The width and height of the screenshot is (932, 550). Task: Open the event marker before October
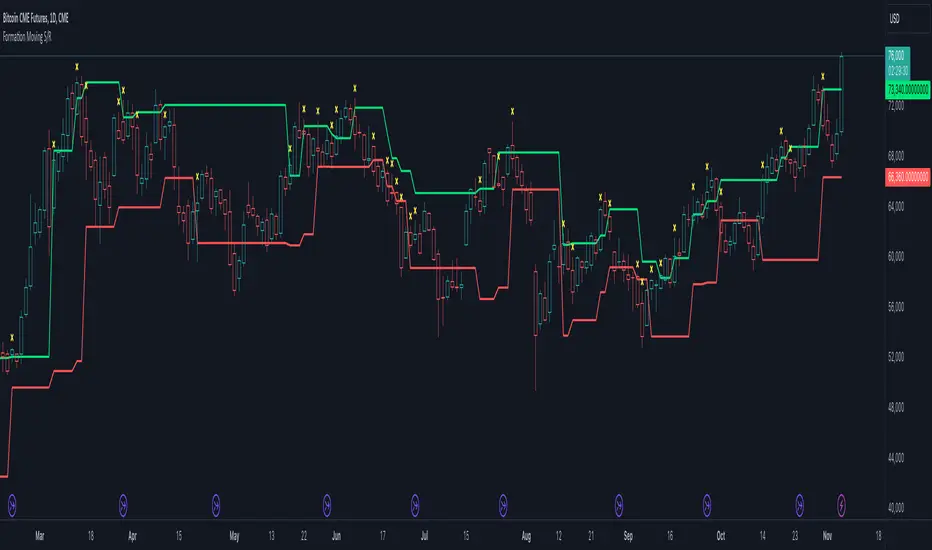pos(707,505)
